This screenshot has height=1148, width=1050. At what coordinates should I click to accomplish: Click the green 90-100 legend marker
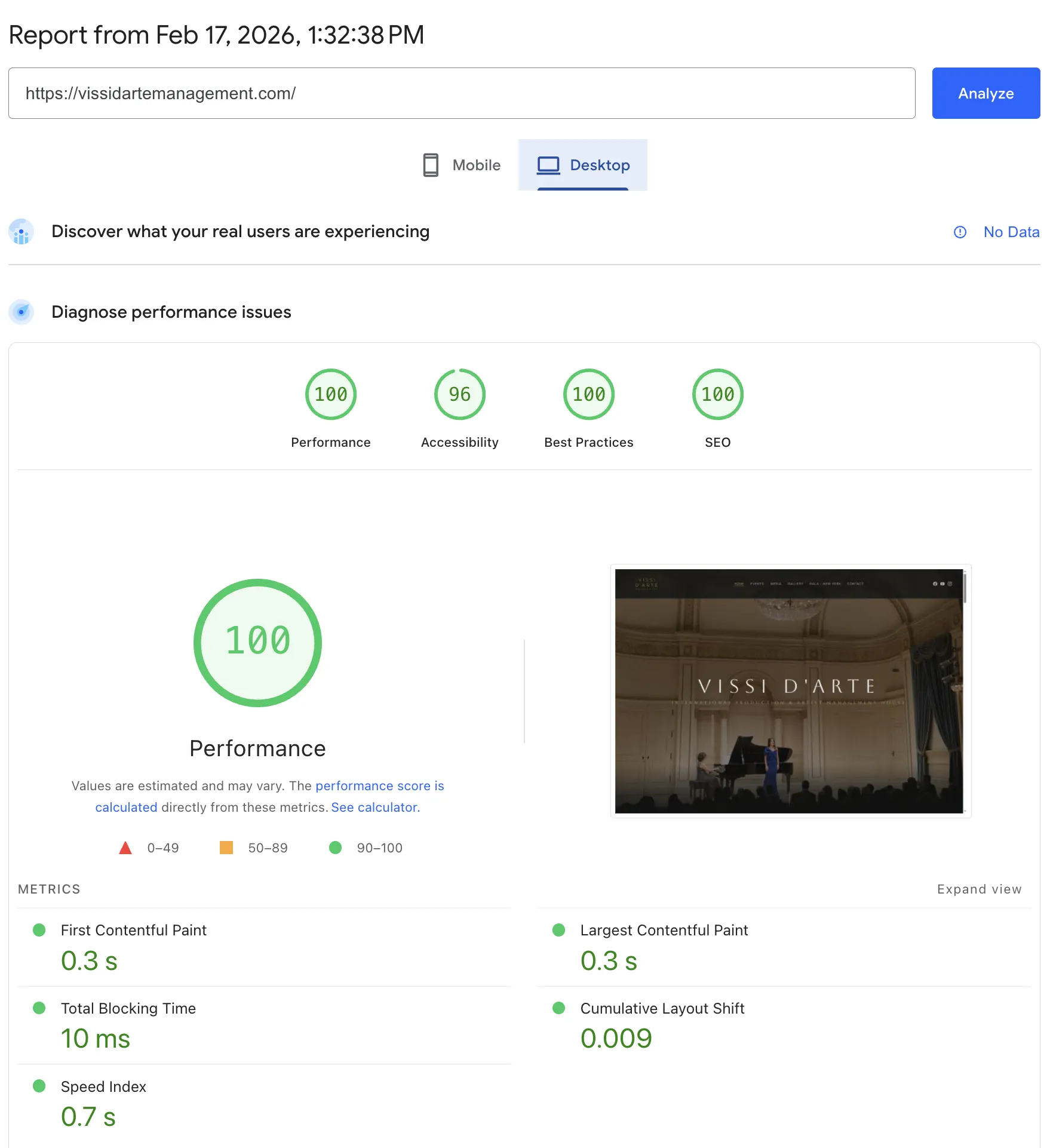coord(336,848)
